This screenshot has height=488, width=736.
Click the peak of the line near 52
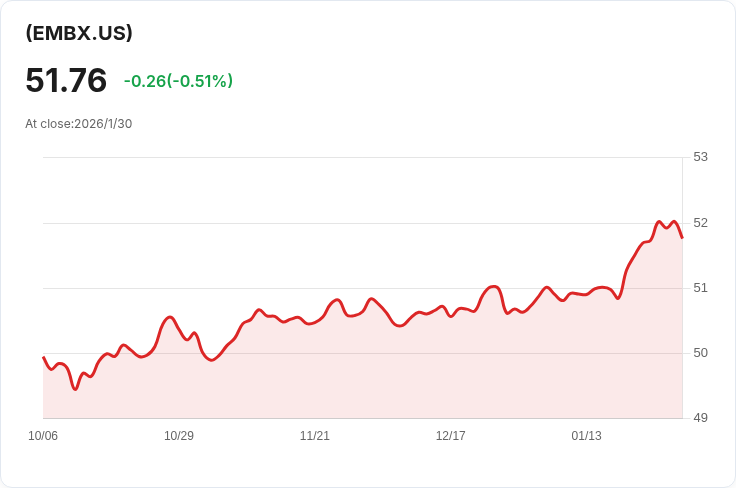(659, 221)
